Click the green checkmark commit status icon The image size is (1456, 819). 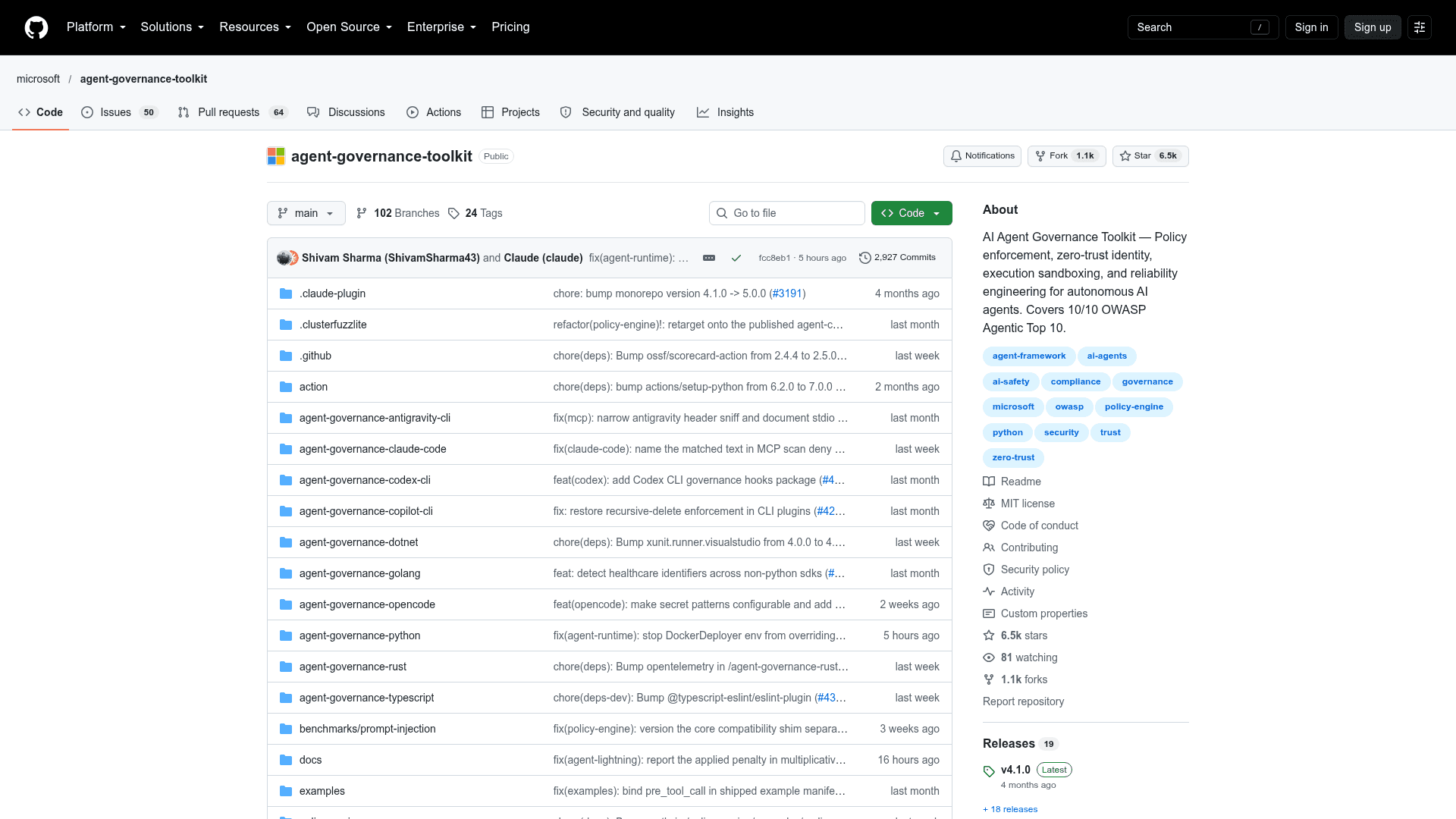coord(736,258)
